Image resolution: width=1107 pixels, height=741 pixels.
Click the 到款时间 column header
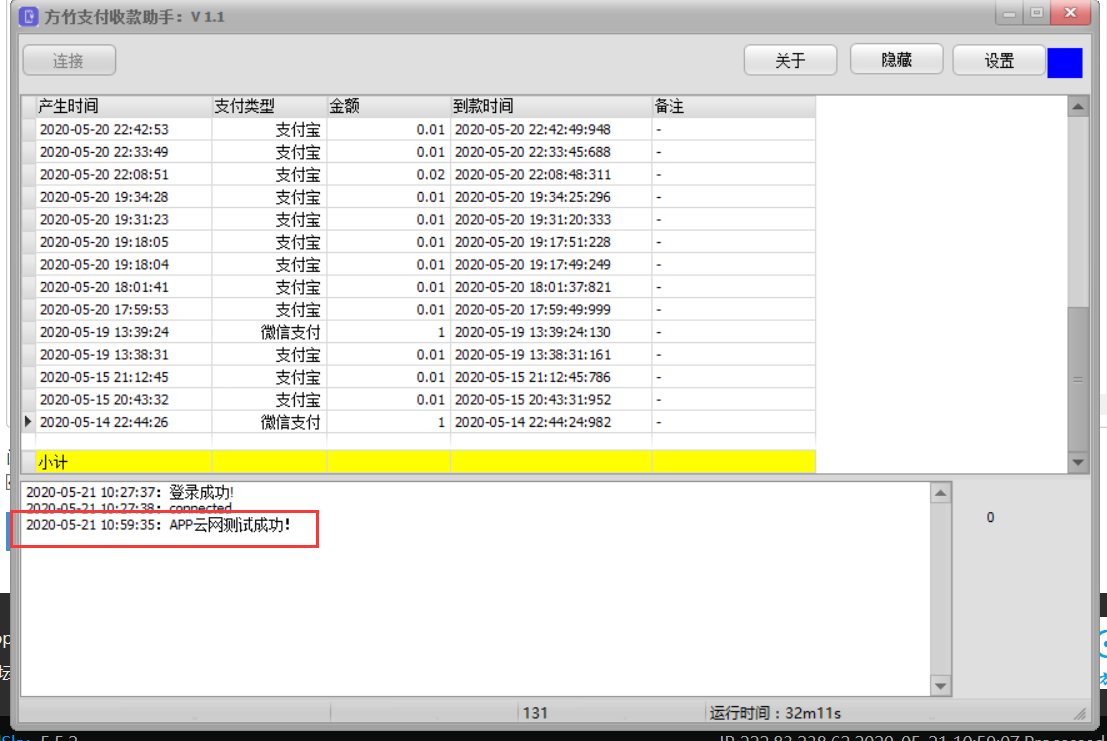pyautogui.click(x=550, y=106)
